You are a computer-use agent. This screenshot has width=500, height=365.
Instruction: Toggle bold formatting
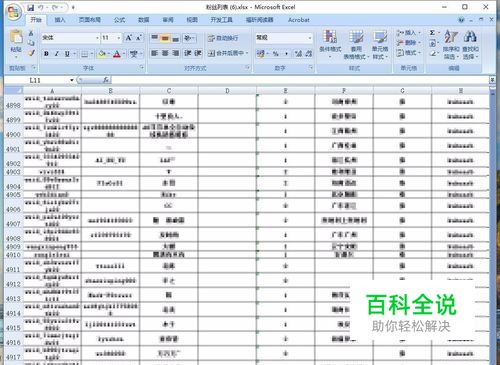[x=46, y=54]
